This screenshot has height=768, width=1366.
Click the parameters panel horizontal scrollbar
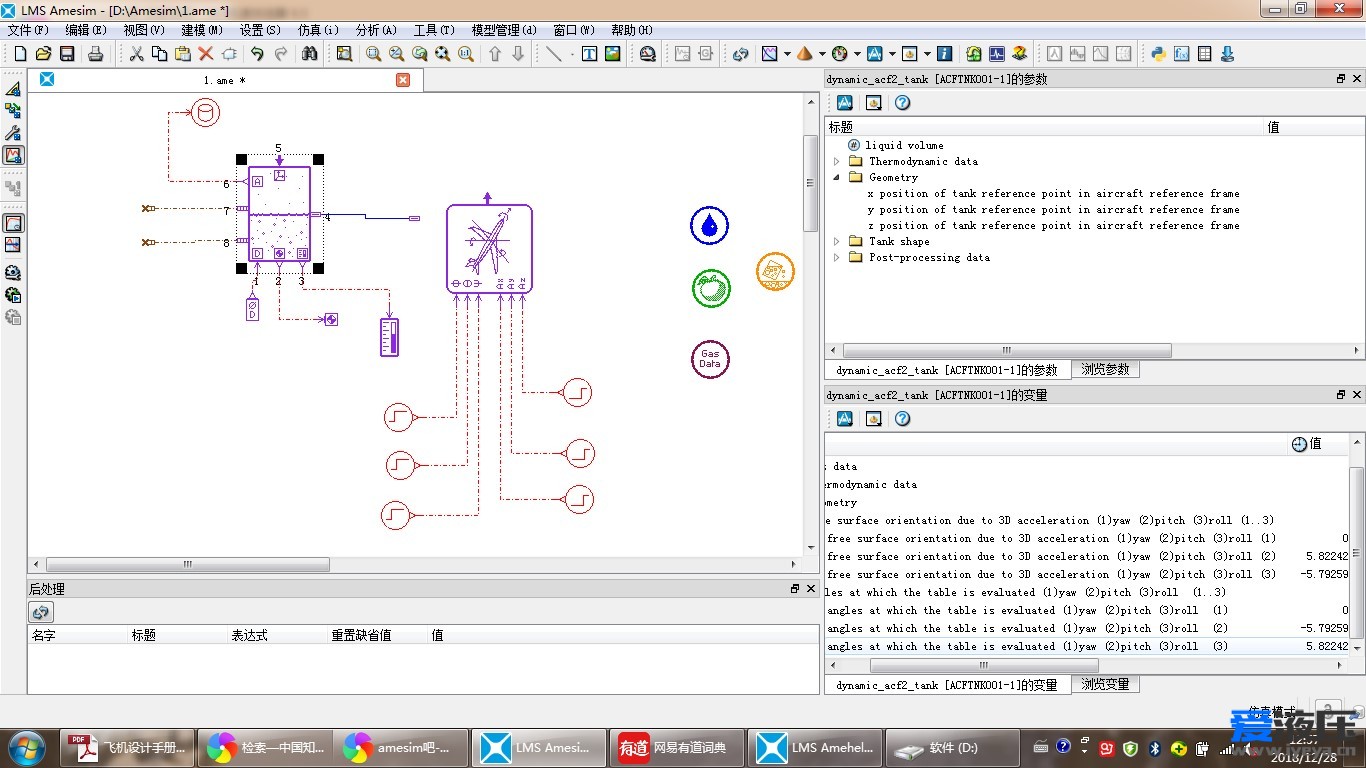pyautogui.click(x=1007, y=351)
